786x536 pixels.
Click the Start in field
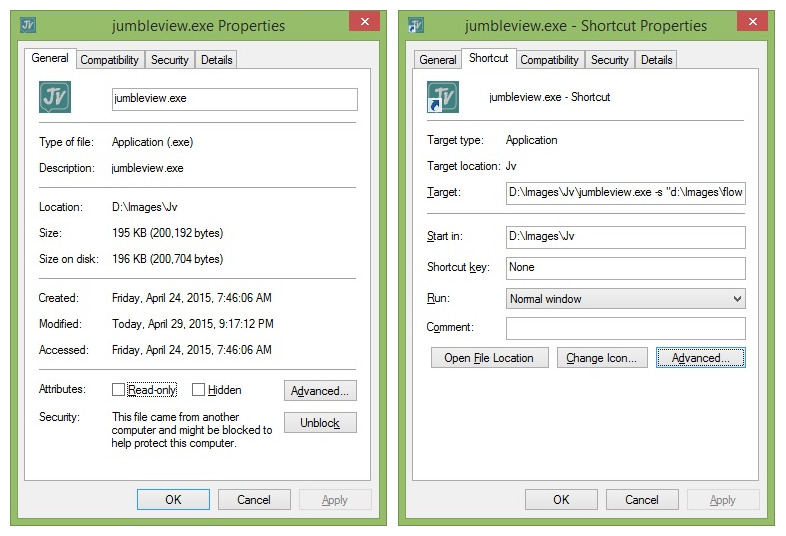click(x=626, y=237)
